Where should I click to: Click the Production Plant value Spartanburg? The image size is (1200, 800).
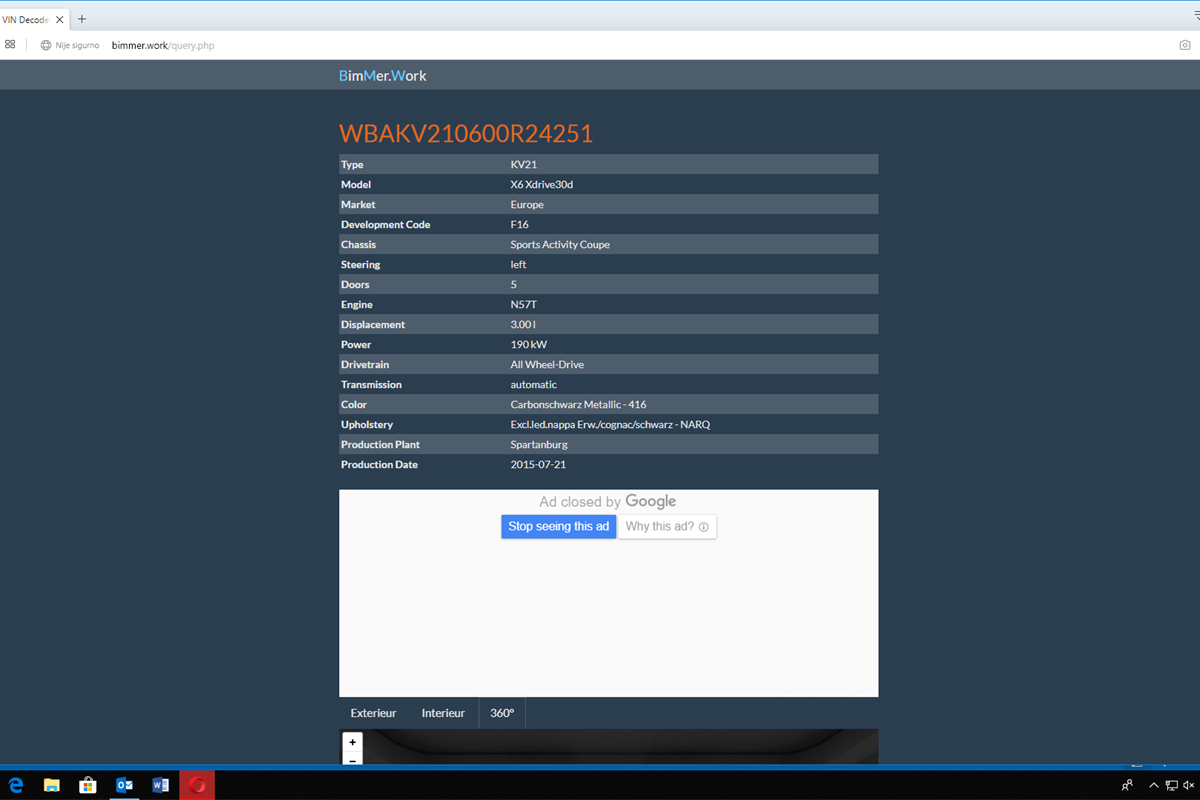pyautogui.click(x=539, y=445)
